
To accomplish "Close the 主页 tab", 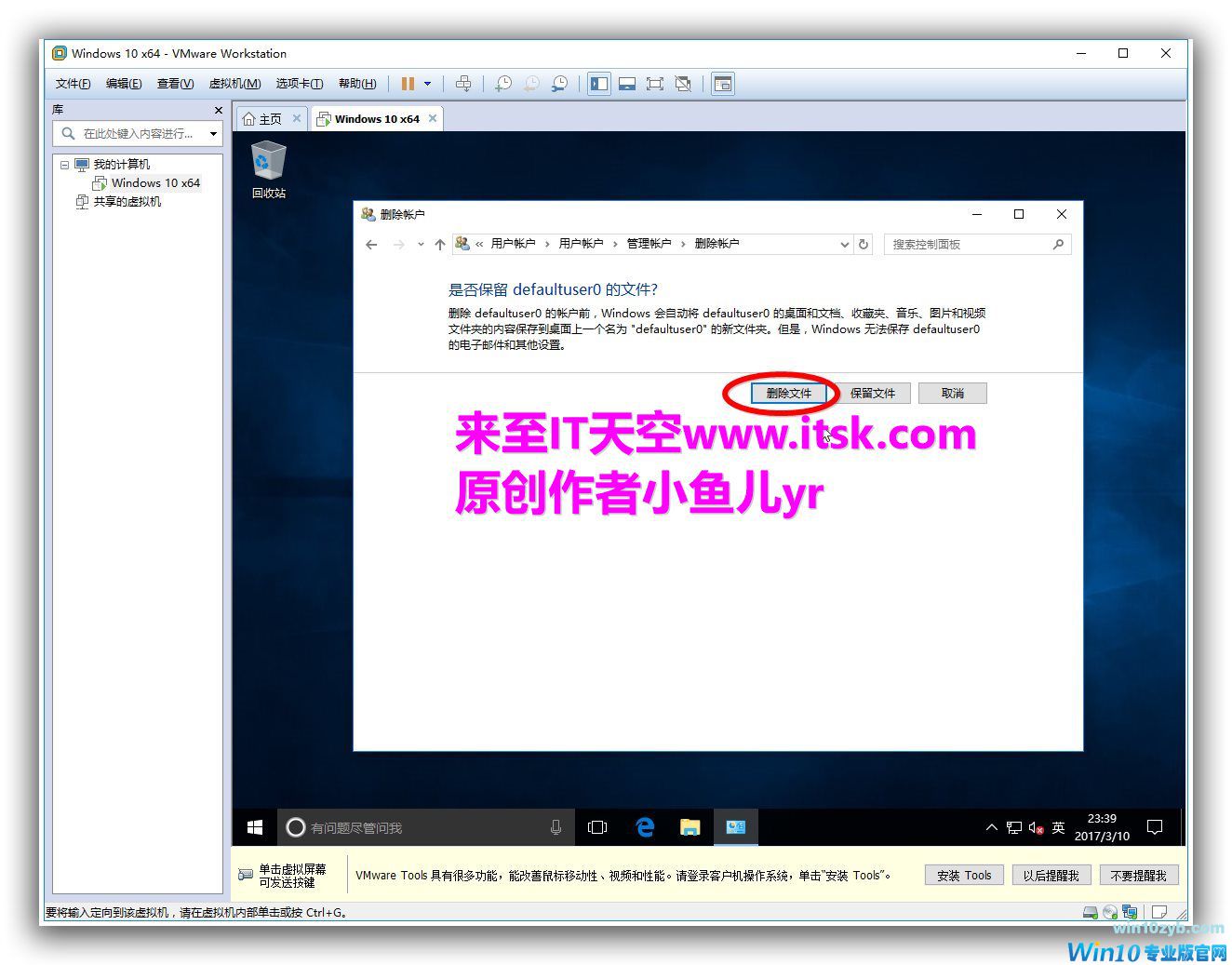I will (x=297, y=118).
